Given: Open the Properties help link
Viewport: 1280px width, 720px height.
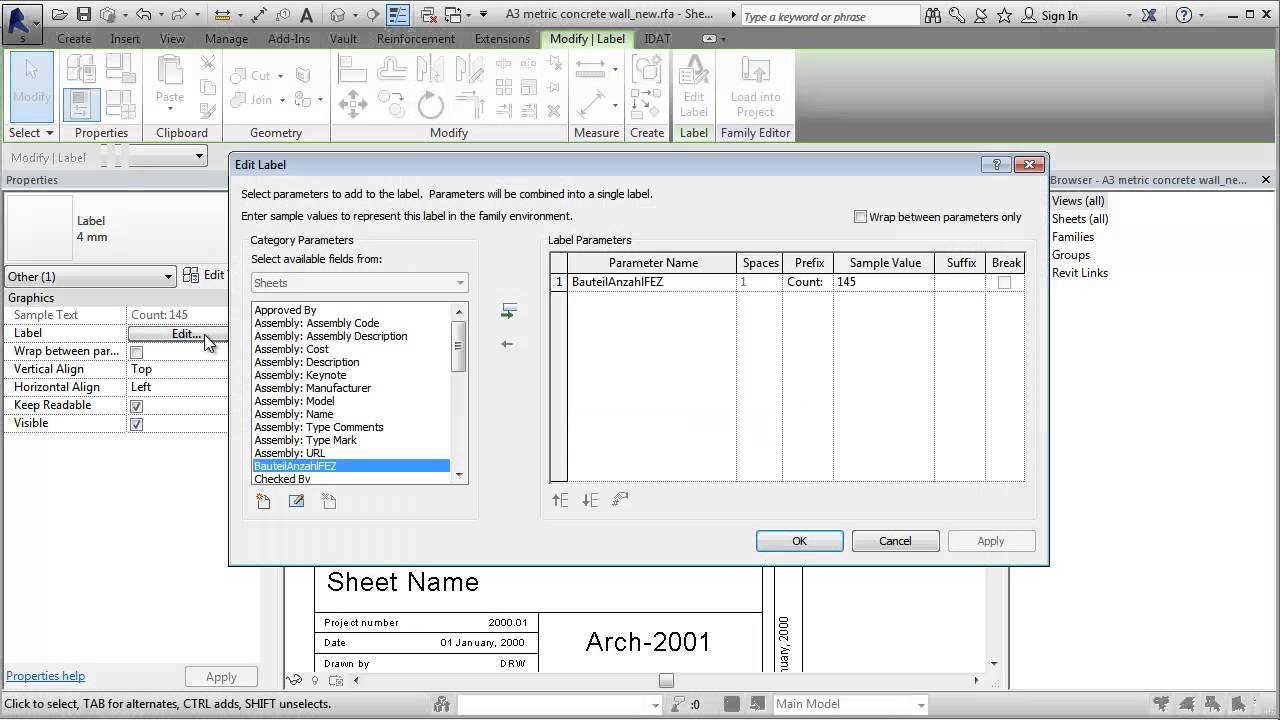Looking at the screenshot, I should (x=46, y=676).
